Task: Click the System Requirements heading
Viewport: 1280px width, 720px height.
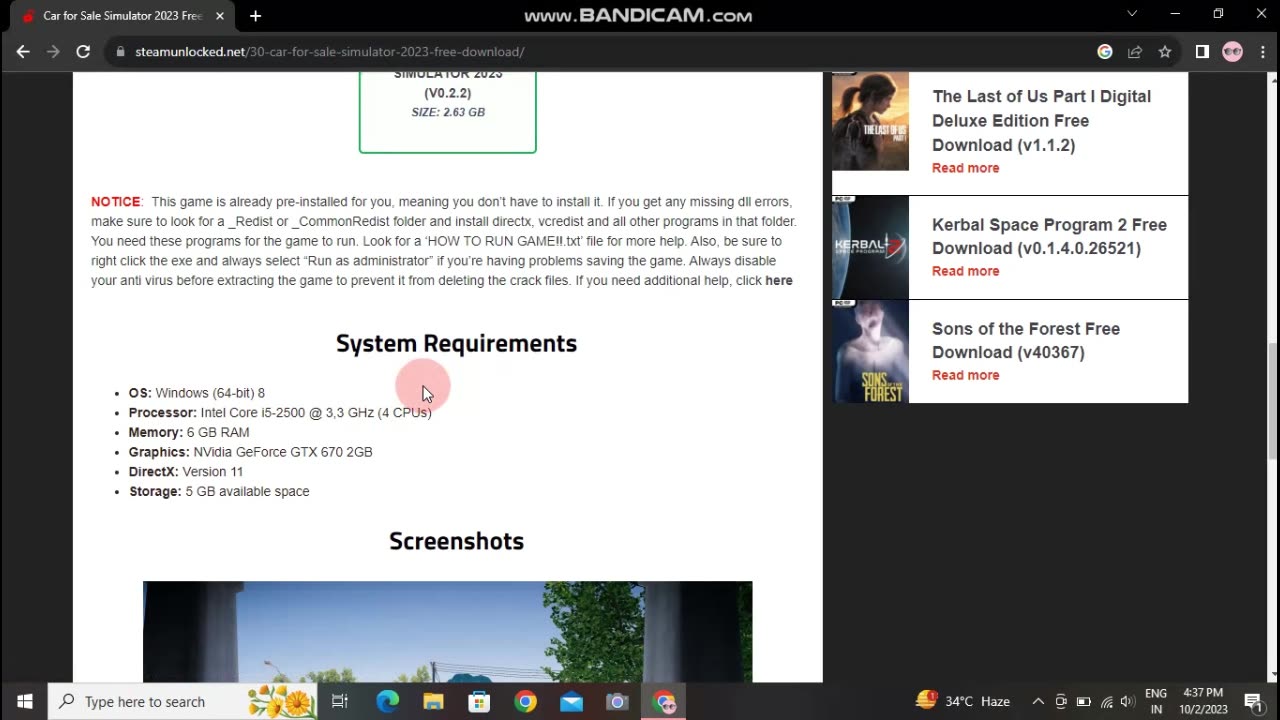Action: [x=456, y=343]
